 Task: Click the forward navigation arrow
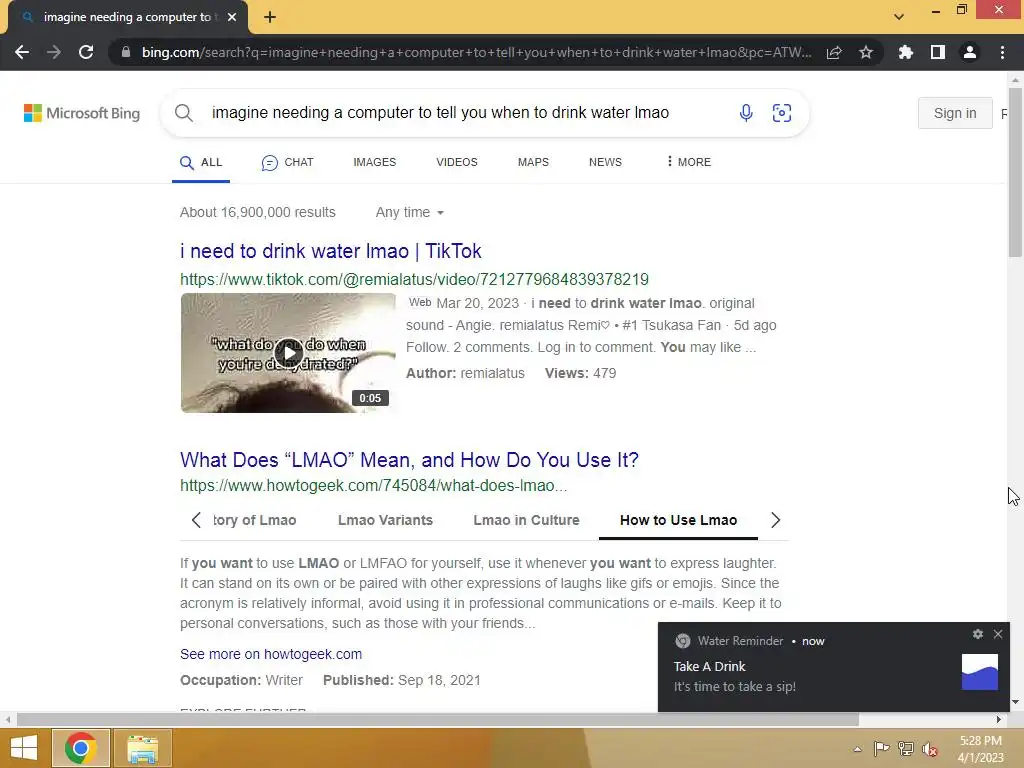pos(54,52)
